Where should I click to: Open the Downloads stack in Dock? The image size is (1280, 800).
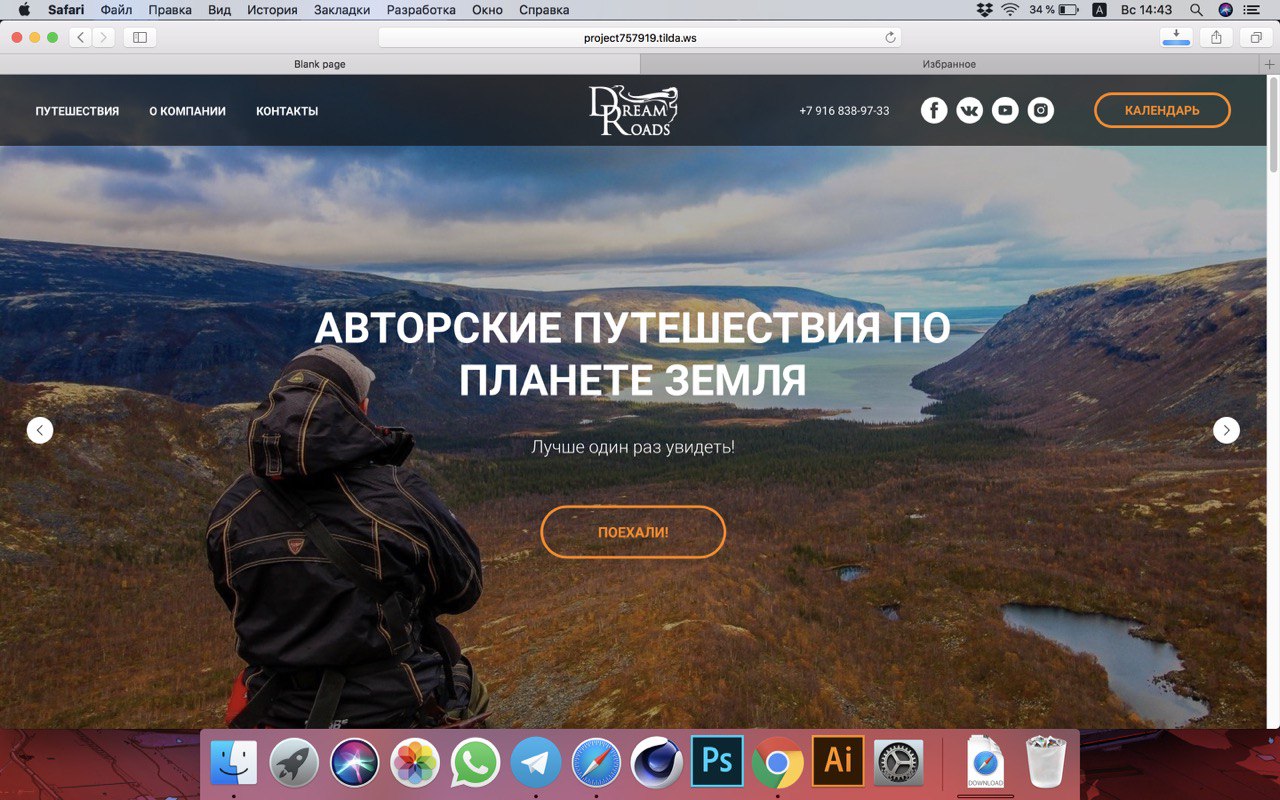pyautogui.click(x=985, y=762)
